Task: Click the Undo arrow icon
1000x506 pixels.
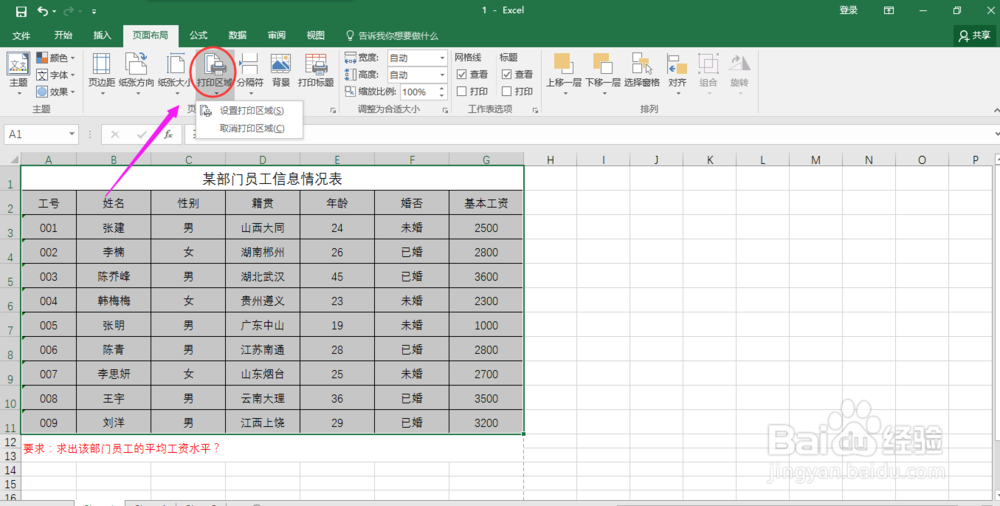Action: point(43,11)
